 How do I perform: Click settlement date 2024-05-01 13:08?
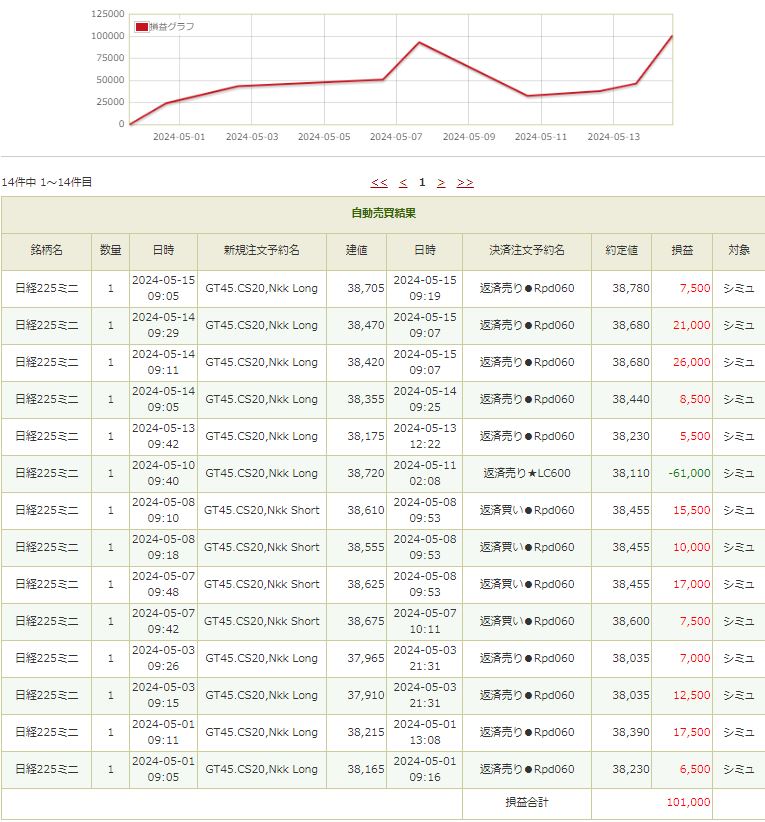(x=425, y=732)
